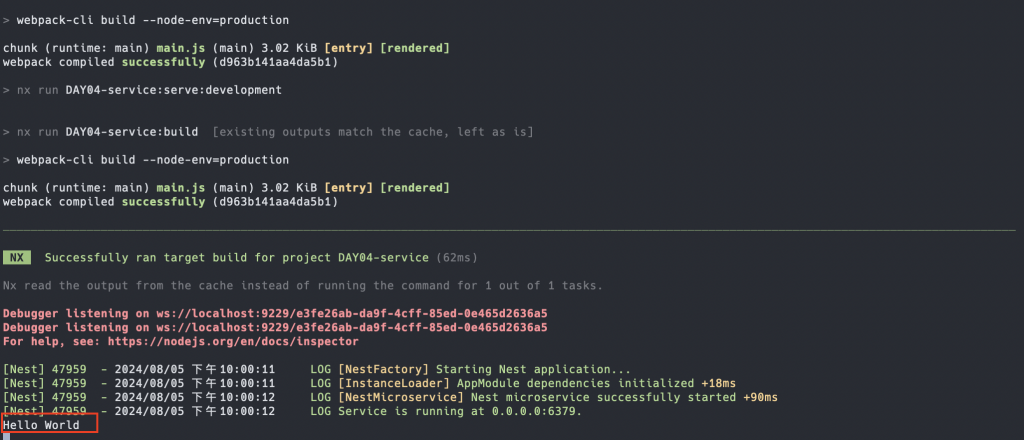The height and width of the screenshot is (440, 1024).
Task: Click the first webpack hash d963b141aa4da5b1
Action: 275,63
